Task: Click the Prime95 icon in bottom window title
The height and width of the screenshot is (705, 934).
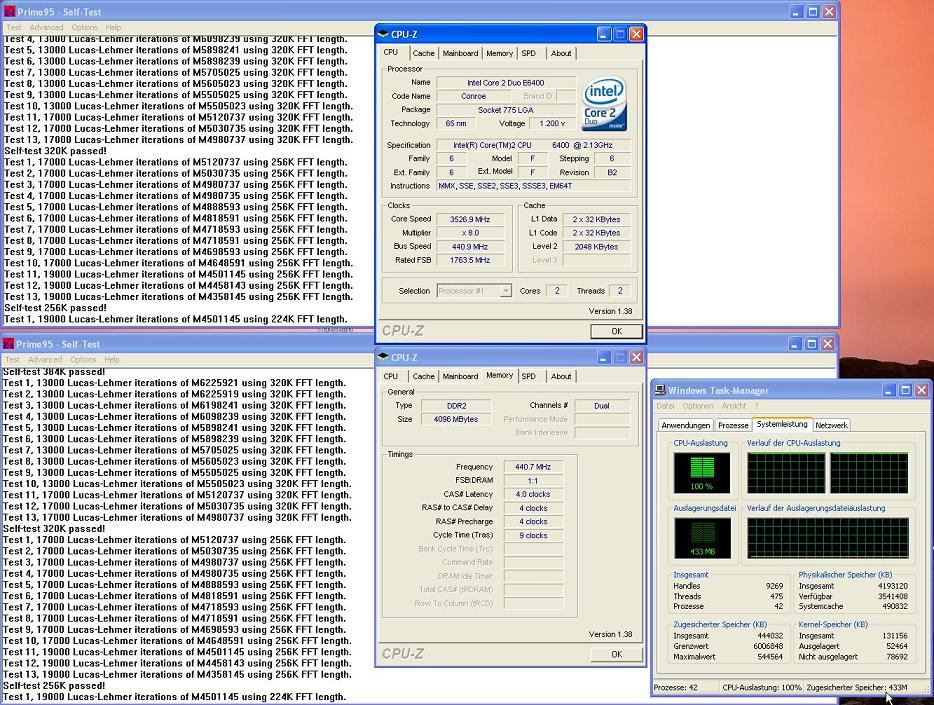Action: 8,344
